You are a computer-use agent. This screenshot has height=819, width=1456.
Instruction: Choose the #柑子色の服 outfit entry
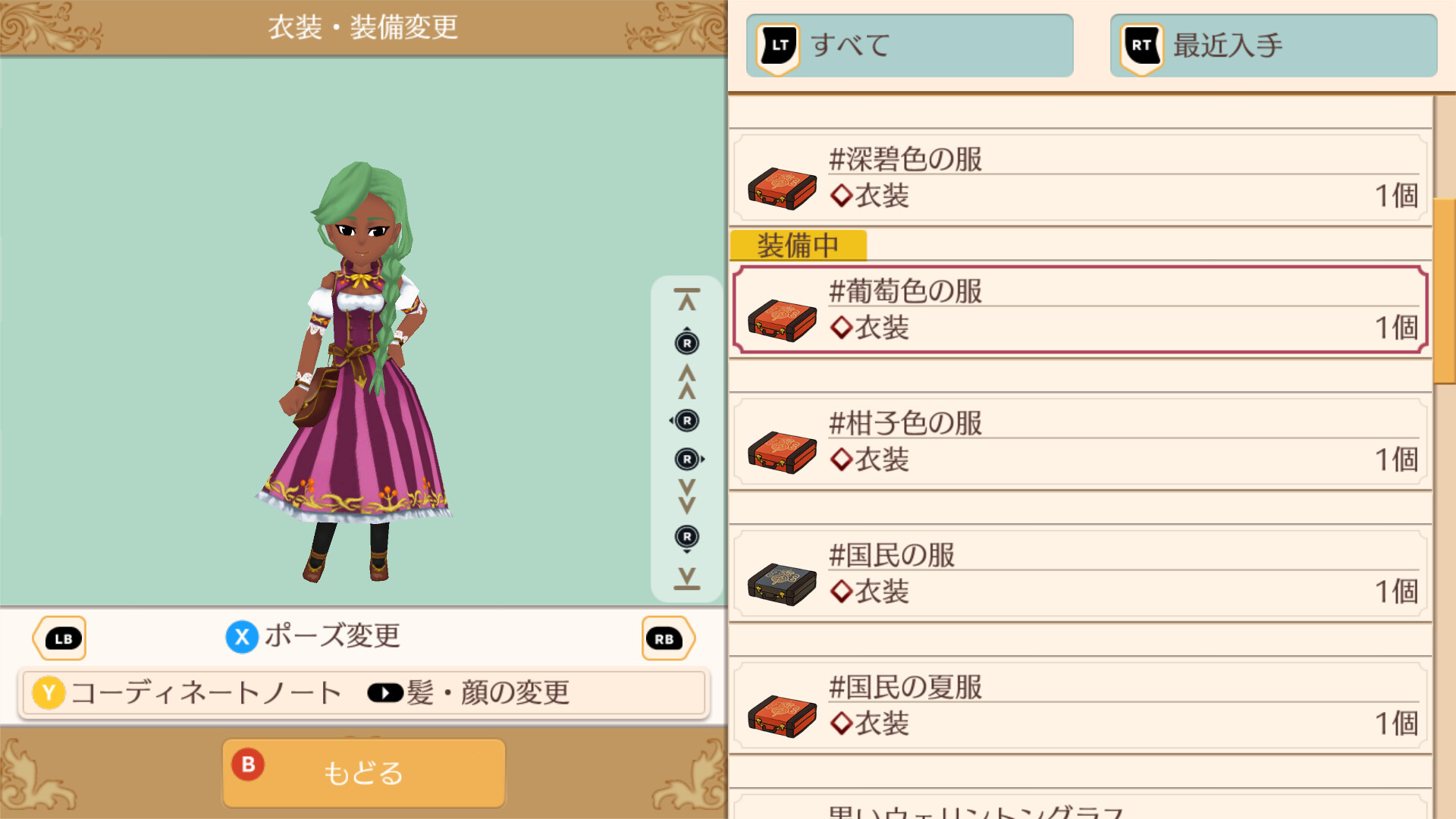(x=1080, y=442)
